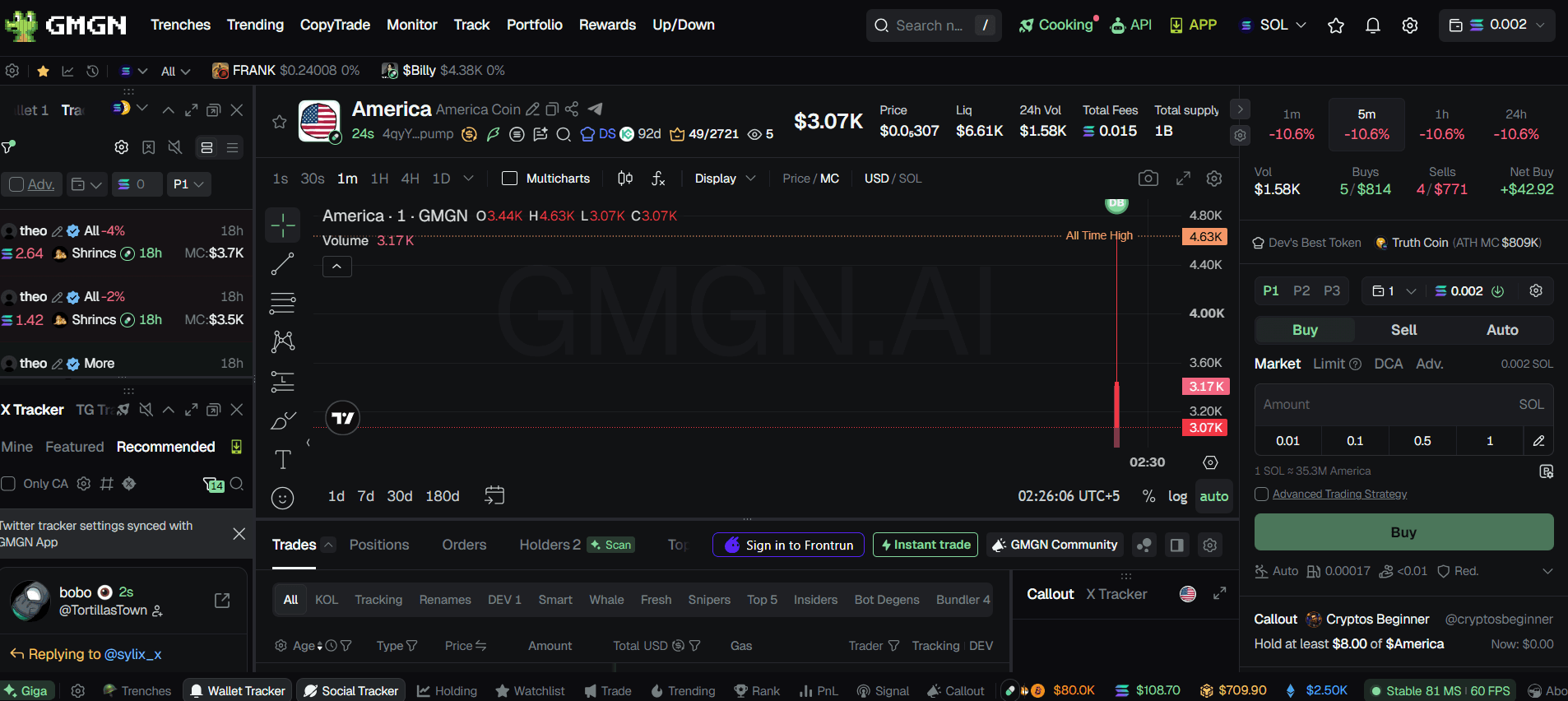The image size is (1568, 701).
Task: Switch the chart currency USD / SOL toggle
Action: tap(893, 179)
